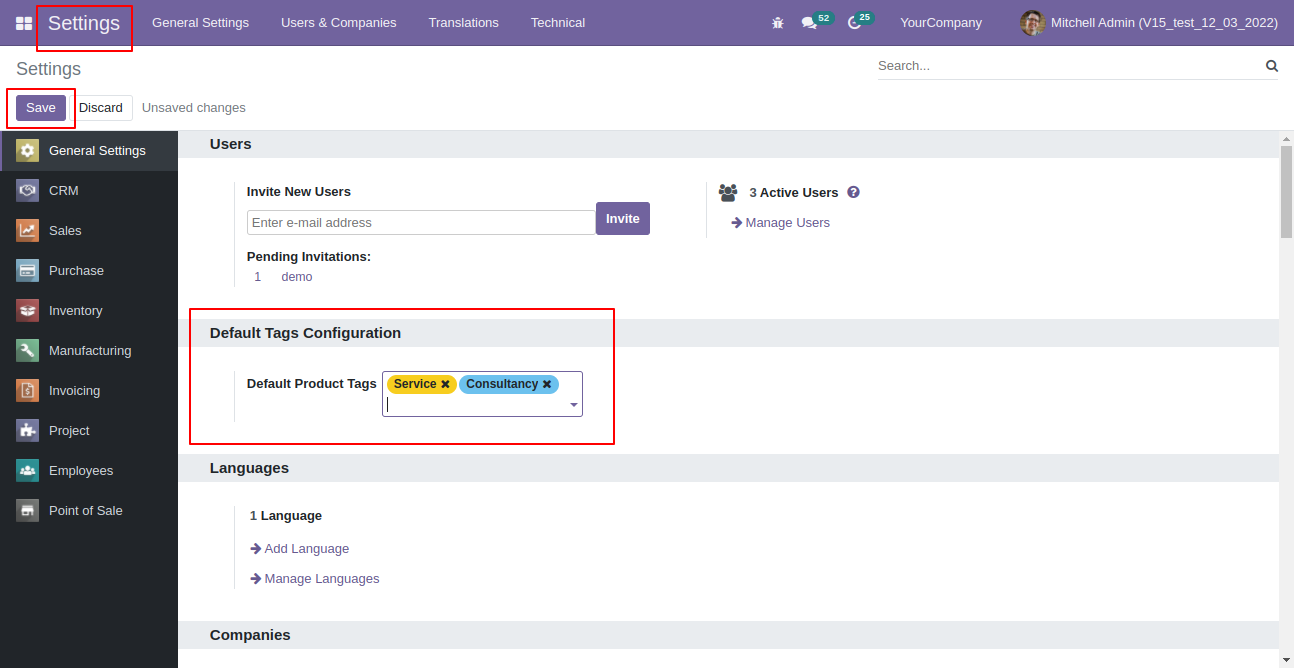The height and width of the screenshot is (668, 1294).
Task: Select the Manufacturing wrench icon
Action: 28,350
